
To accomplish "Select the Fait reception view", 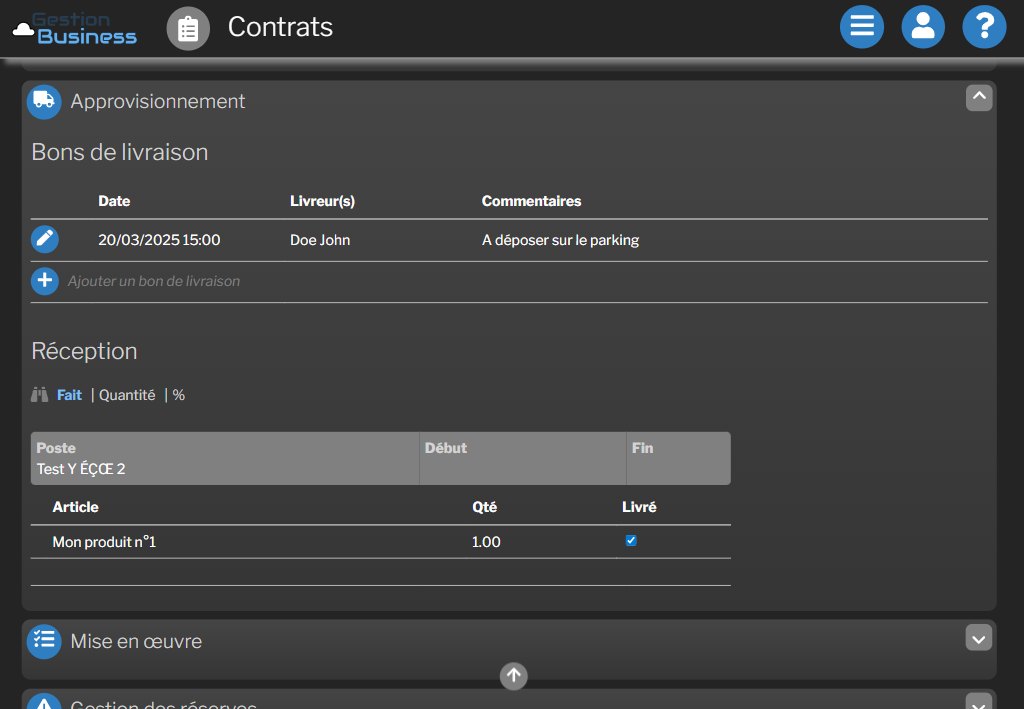I will 69,395.
